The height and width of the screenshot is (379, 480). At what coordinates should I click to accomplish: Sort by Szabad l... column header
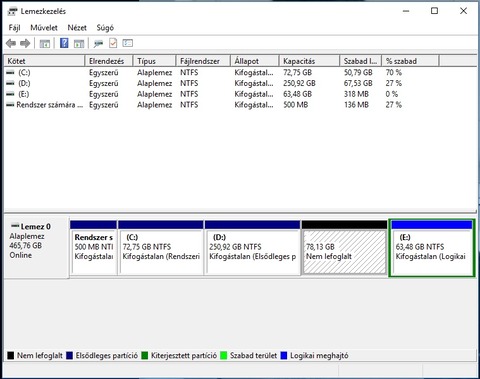(x=361, y=61)
